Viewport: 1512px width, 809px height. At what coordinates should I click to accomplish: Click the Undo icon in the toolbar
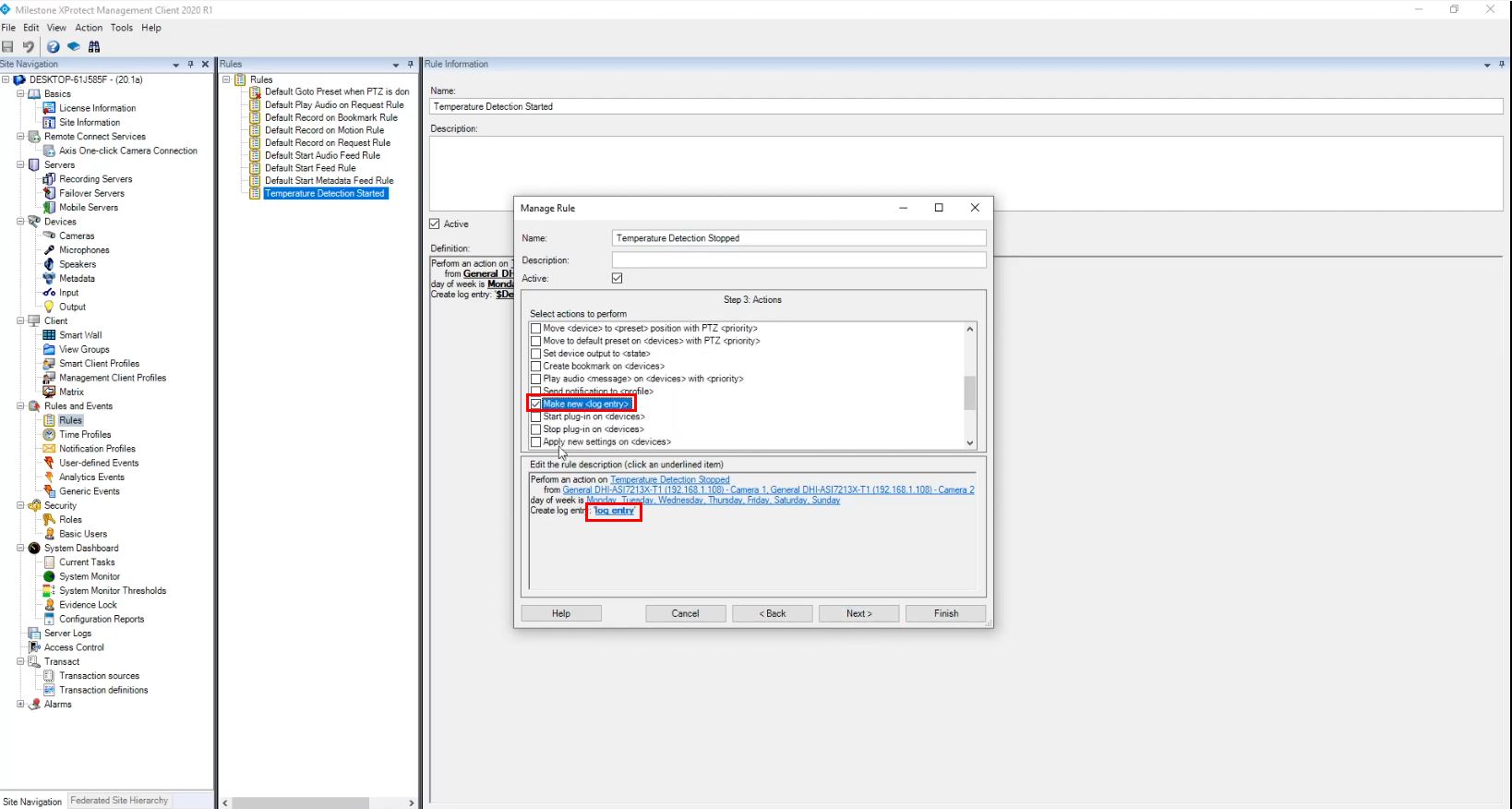(x=29, y=47)
